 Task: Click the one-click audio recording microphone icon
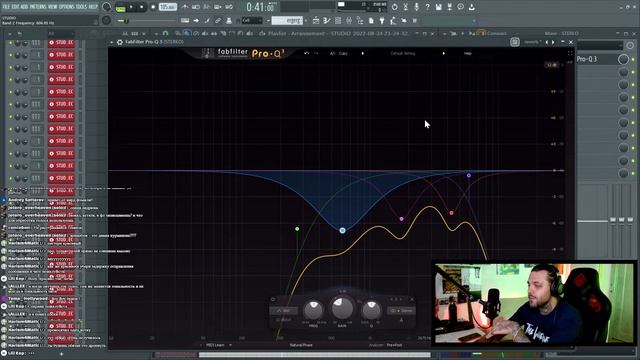tap(416, 7)
